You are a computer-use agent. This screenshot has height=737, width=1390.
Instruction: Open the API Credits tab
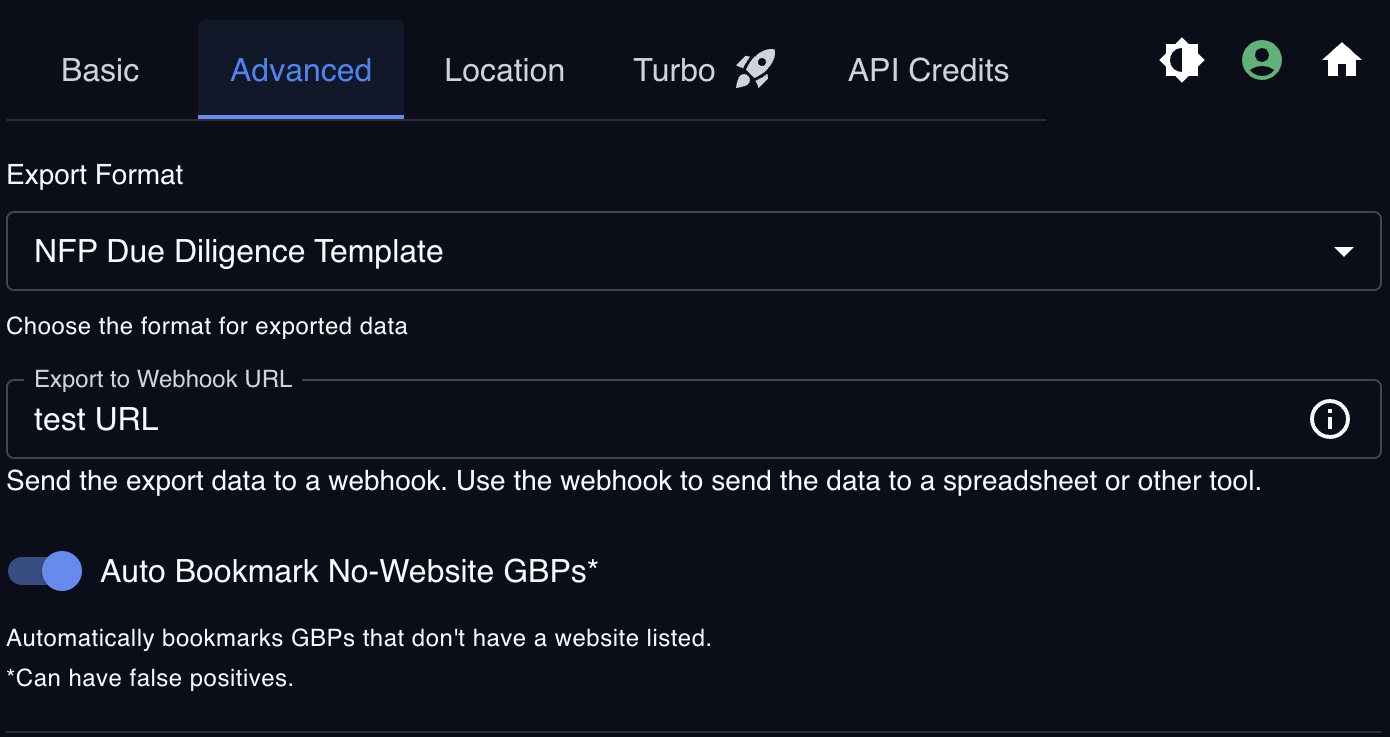pos(928,70)
